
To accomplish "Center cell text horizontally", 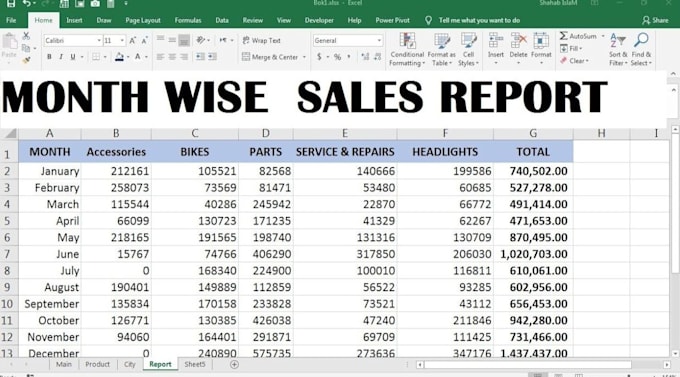I will (172, 57).
